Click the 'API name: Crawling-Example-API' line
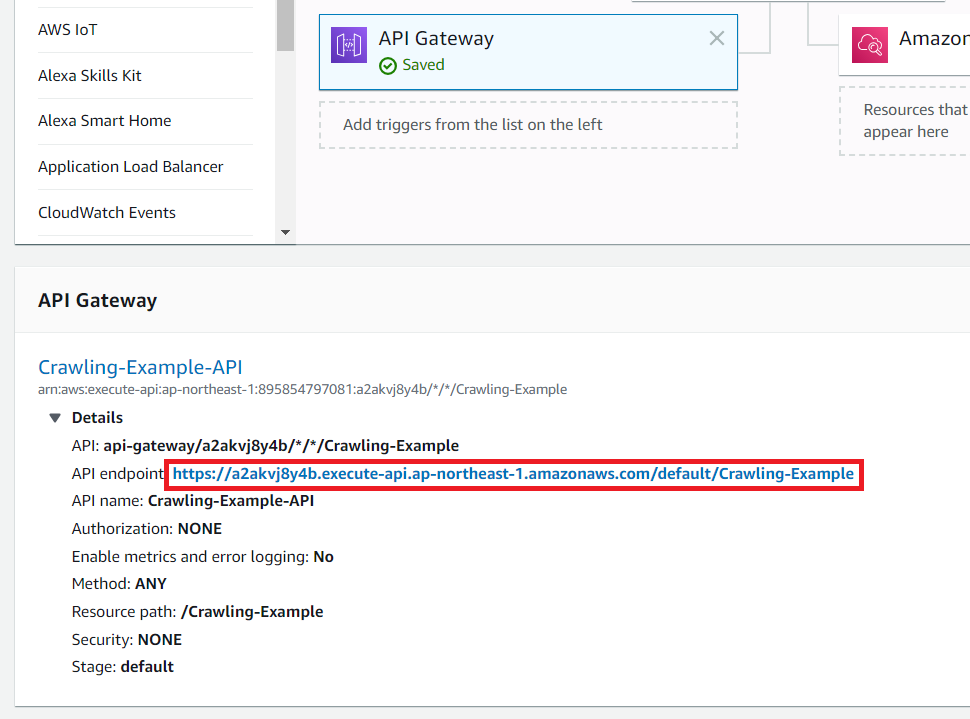 point(193,501)
